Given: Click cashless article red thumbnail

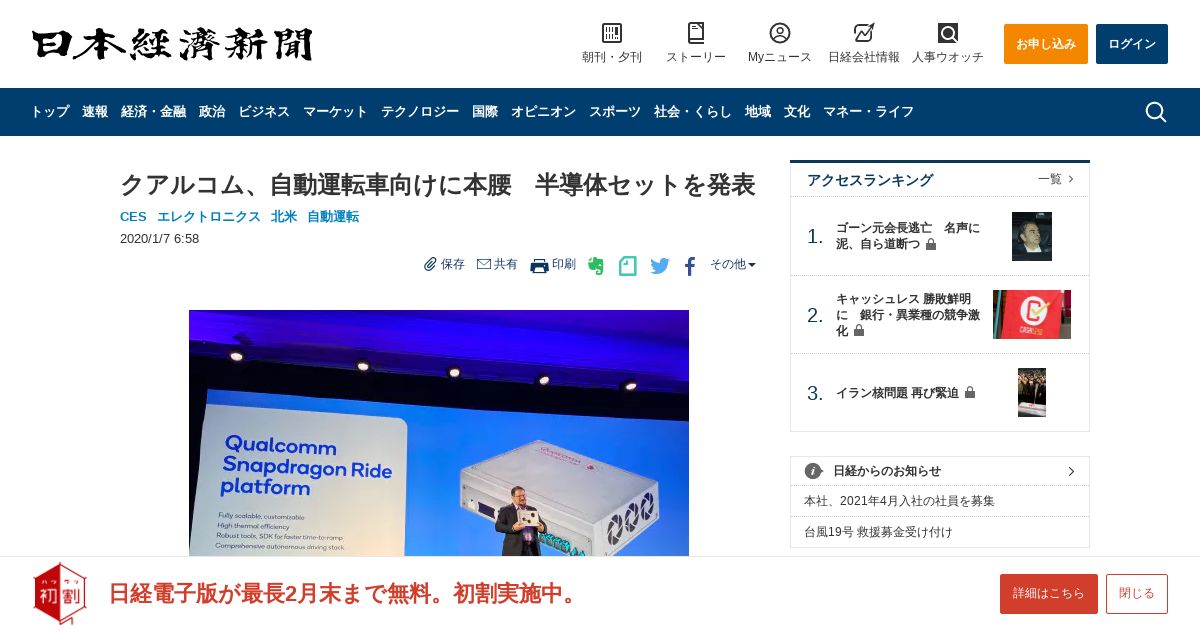Looking at the screenshot, I should pyautogui.click(x=1032, y=315).
